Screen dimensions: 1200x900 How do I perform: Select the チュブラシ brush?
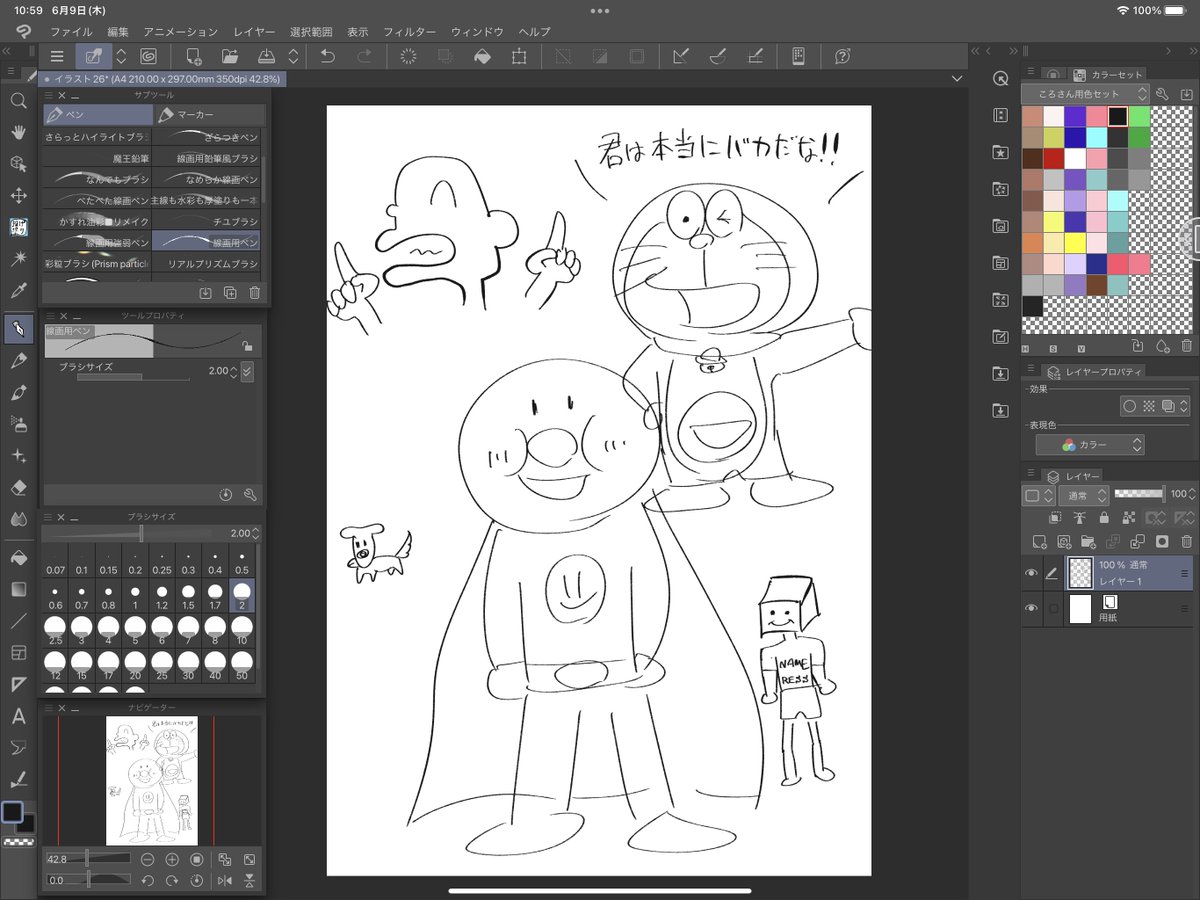point(206,220)
